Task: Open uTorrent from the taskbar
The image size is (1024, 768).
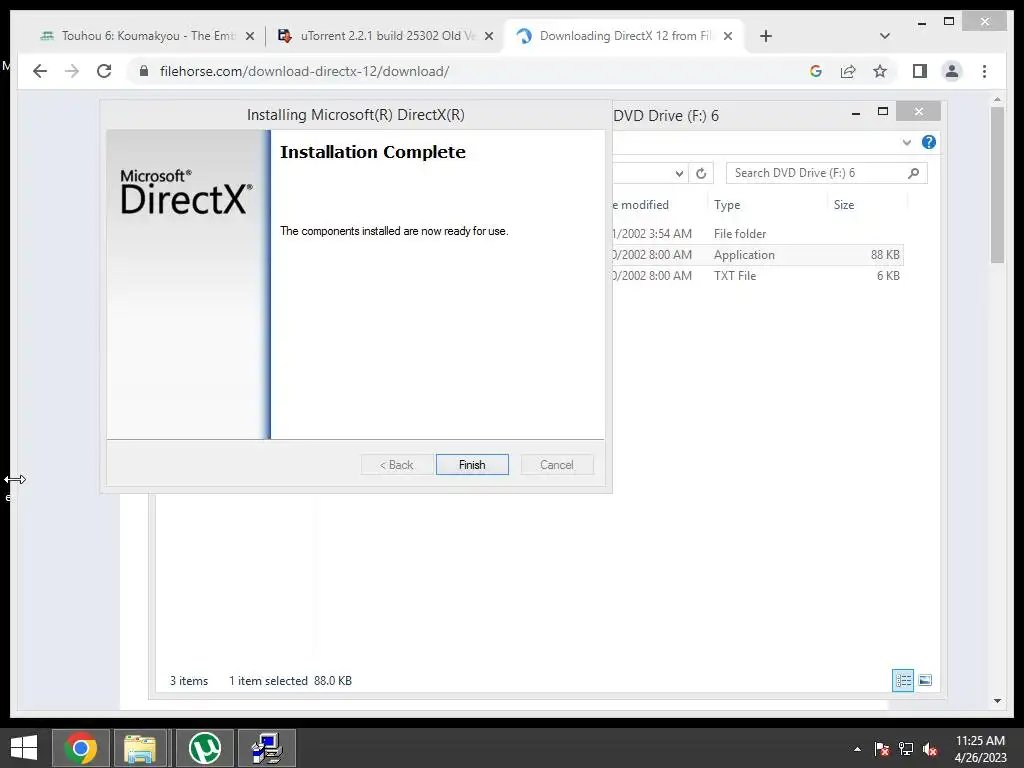Action: tap(204, 748)
